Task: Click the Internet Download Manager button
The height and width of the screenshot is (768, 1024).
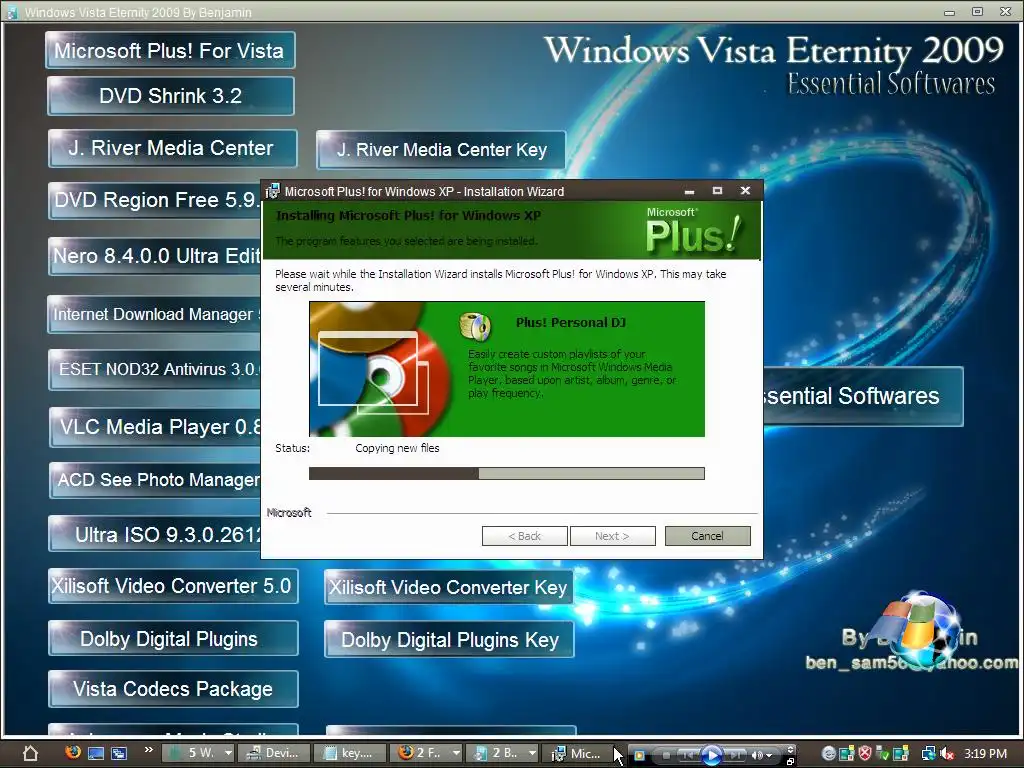Action: (x=155, y=314)
